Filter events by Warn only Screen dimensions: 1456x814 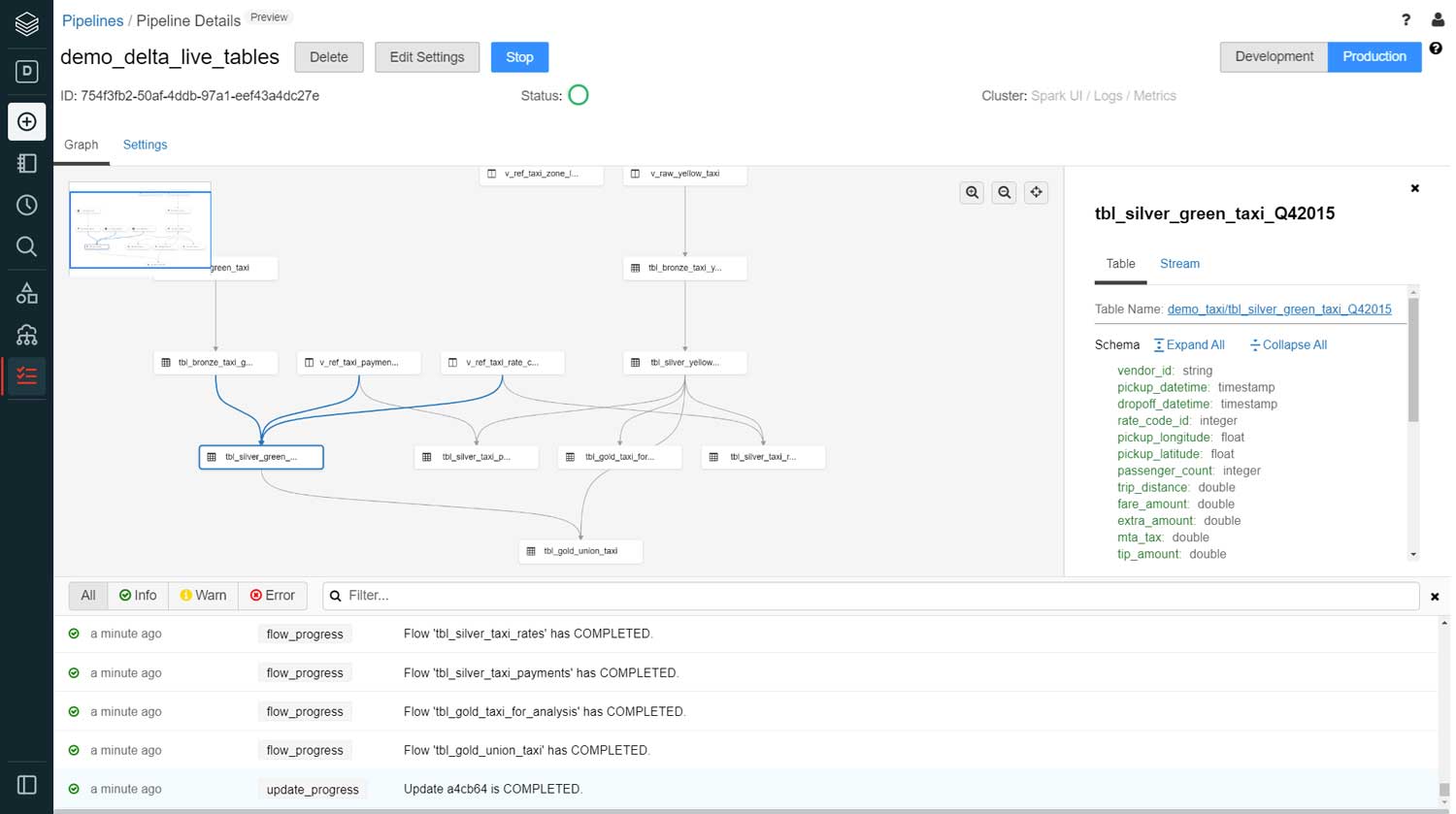(202, 595)
